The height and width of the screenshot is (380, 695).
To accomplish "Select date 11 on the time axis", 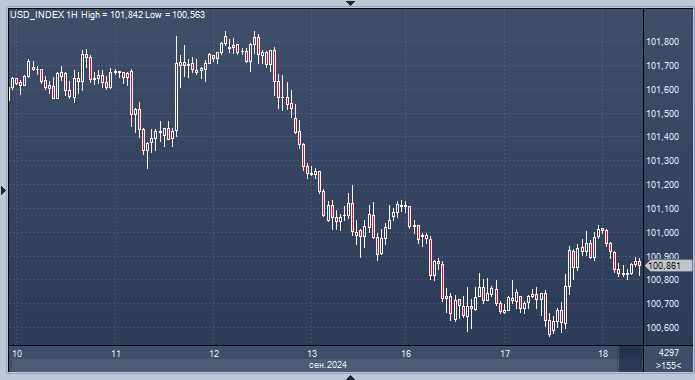I will 116,353.
